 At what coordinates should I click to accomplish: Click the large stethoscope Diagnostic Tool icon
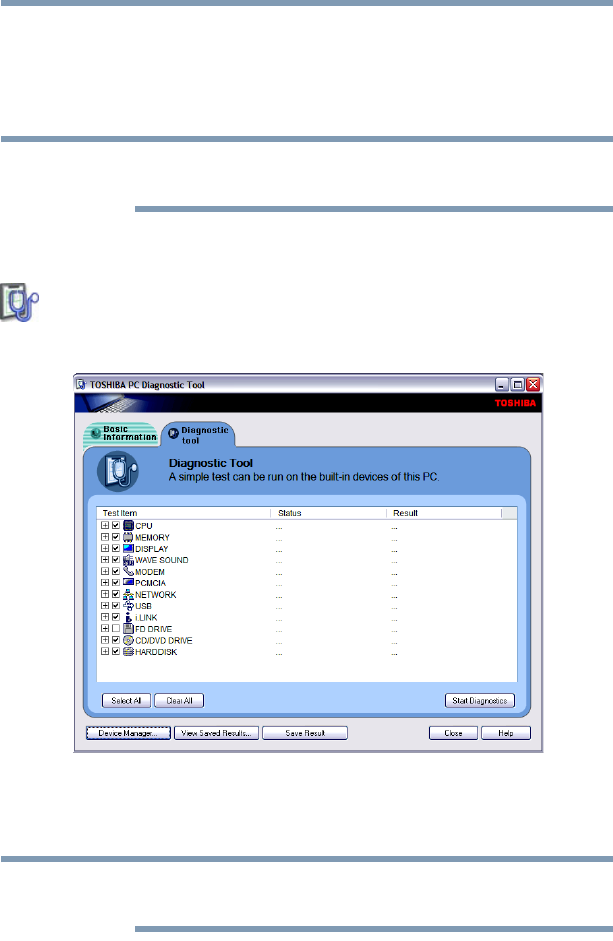click(118, 471)
